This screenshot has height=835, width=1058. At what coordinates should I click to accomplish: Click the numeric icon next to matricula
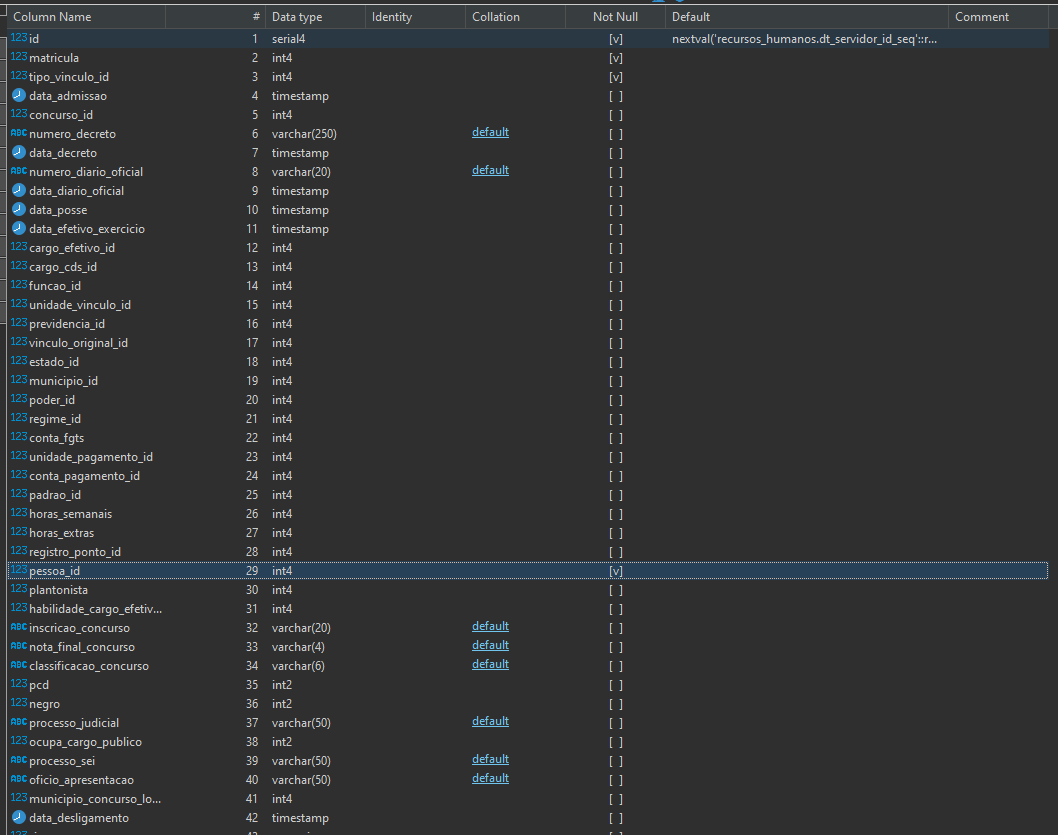pyautogui.click(x=19, y=57)
